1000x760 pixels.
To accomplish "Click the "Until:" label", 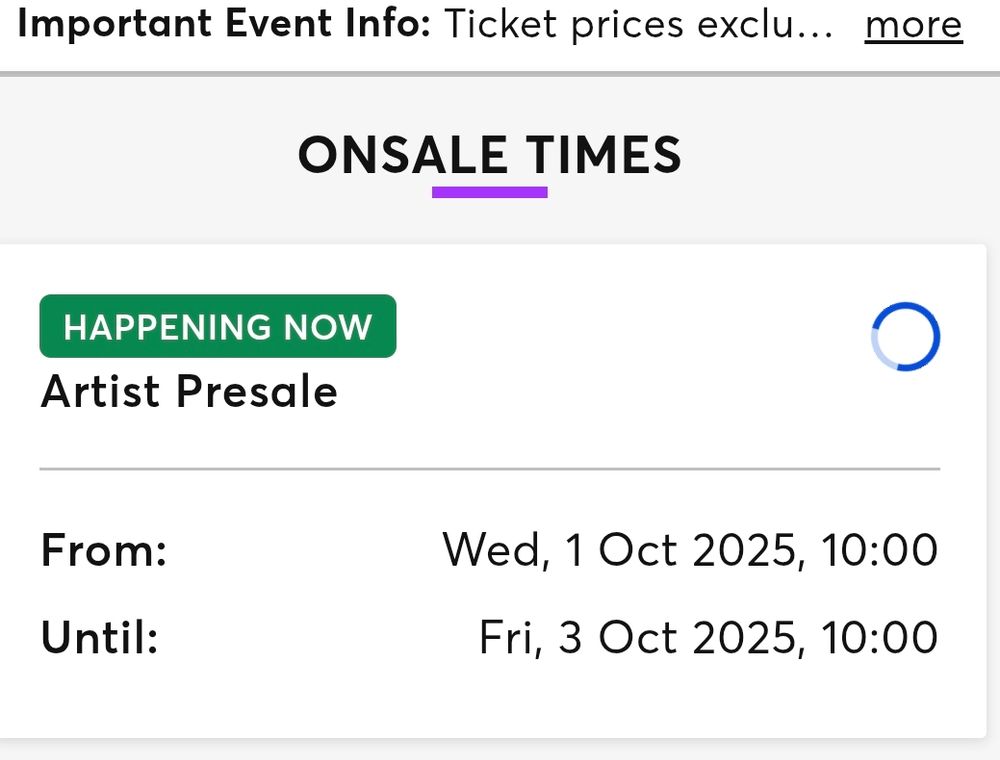I will point(100,638).
